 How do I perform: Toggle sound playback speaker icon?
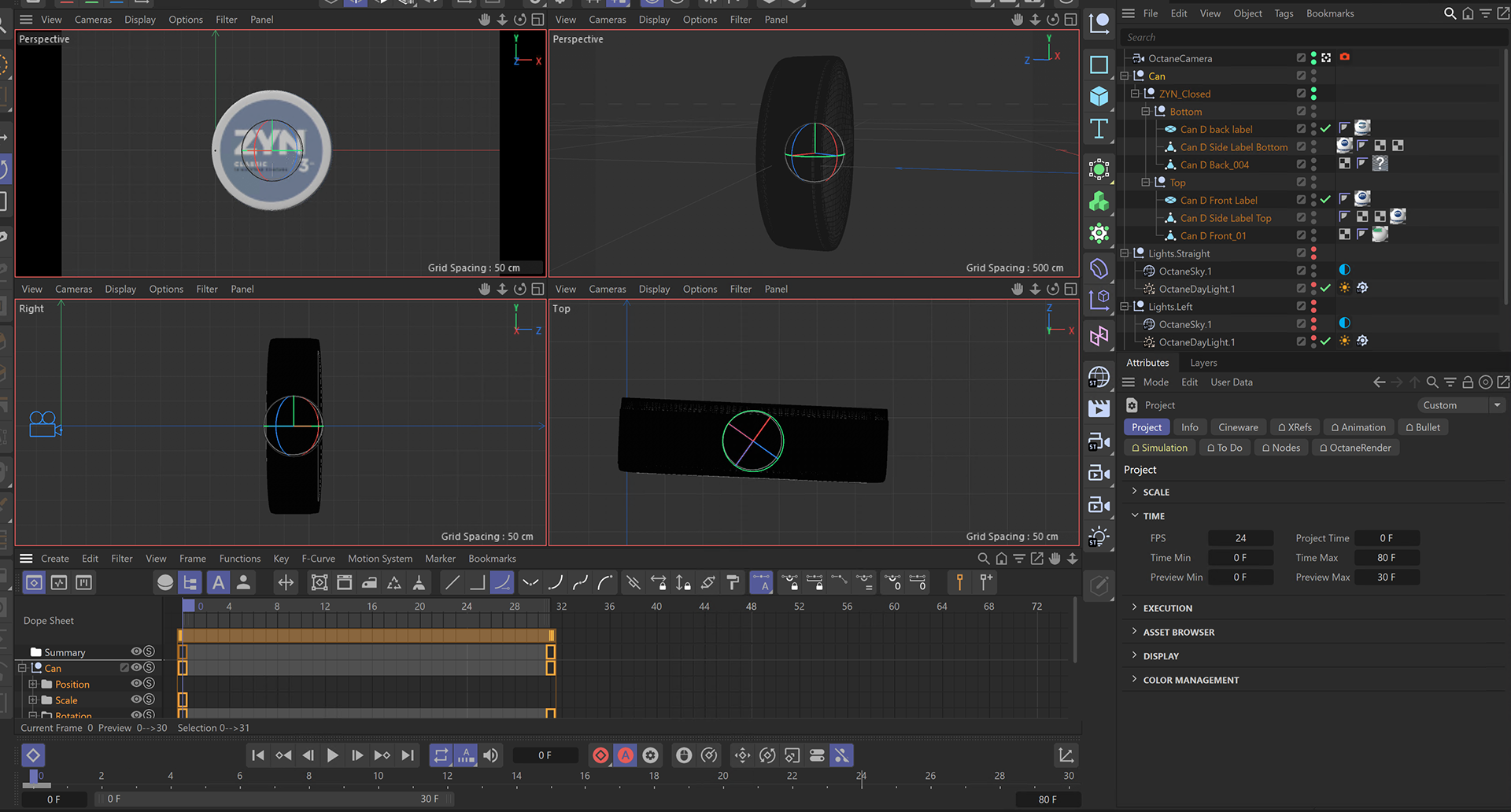[491, 755]
